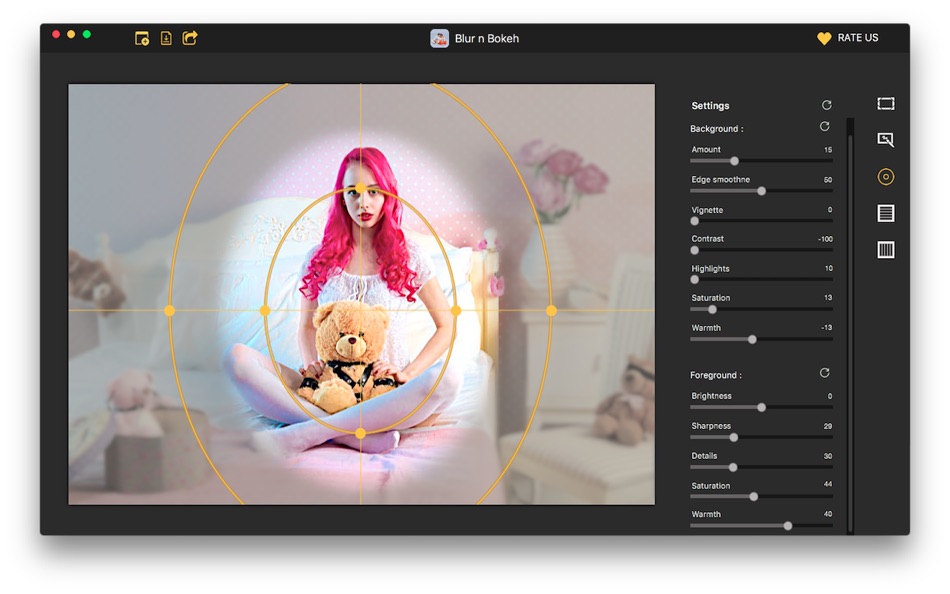
Task: Activate the radial bokeh blur tool
Action: [885, 176]
